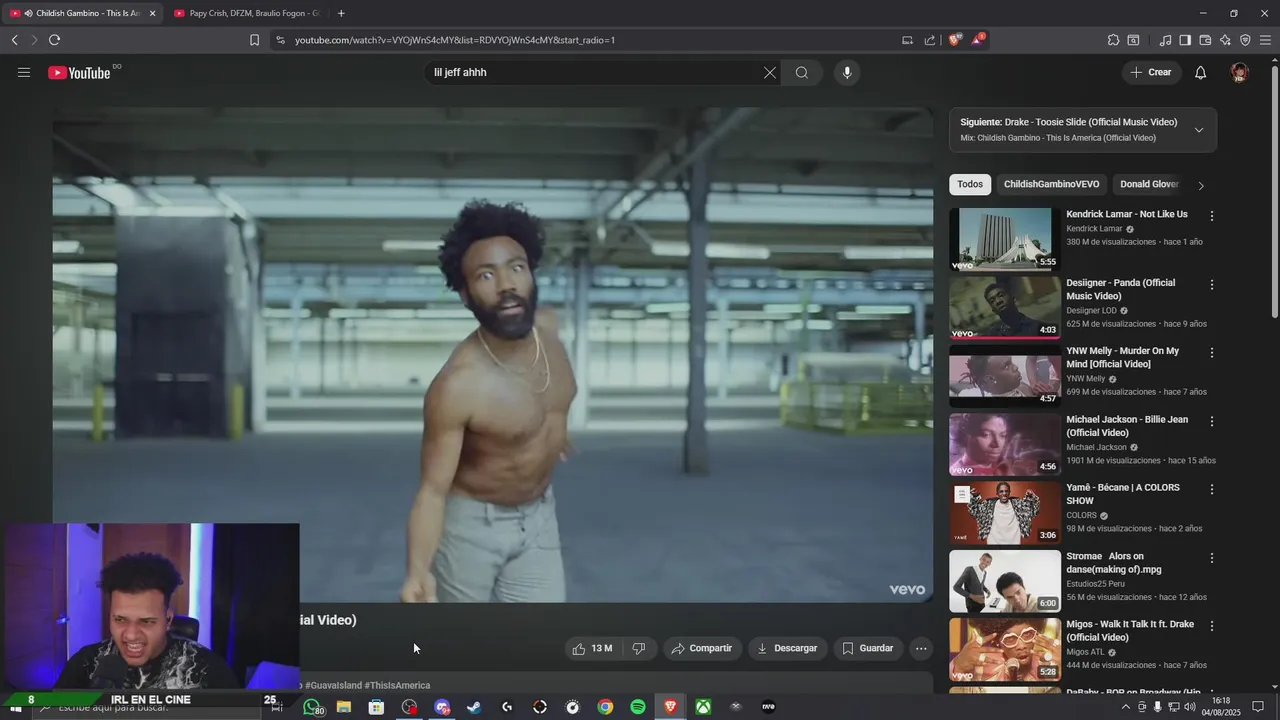The width and height of the screenshot is (1280, 720).
Task: Open options for Desiigner Panda video
Action: pos(1212,285)
